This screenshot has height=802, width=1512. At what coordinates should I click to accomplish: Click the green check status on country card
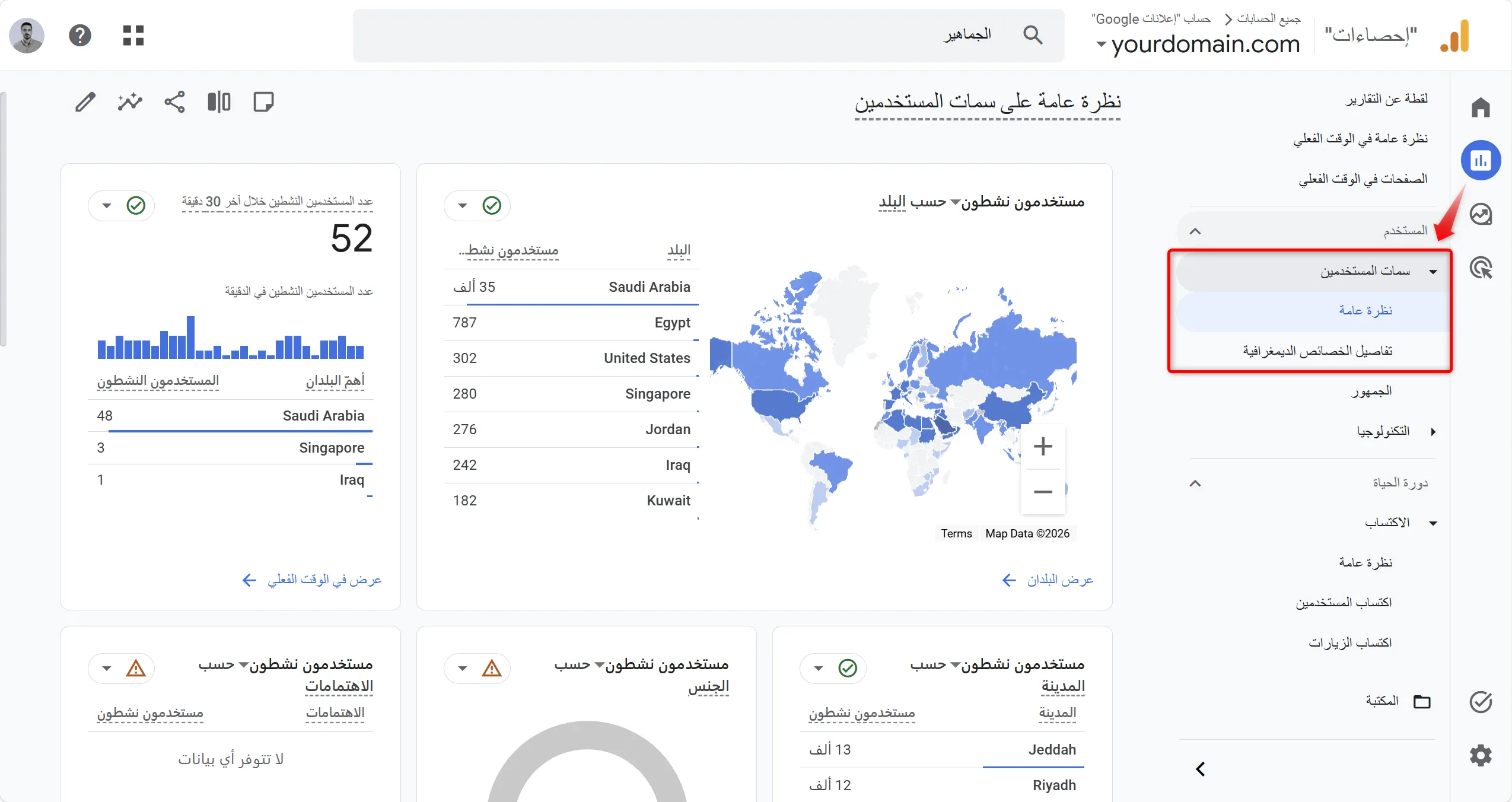(x=492, y=206)
